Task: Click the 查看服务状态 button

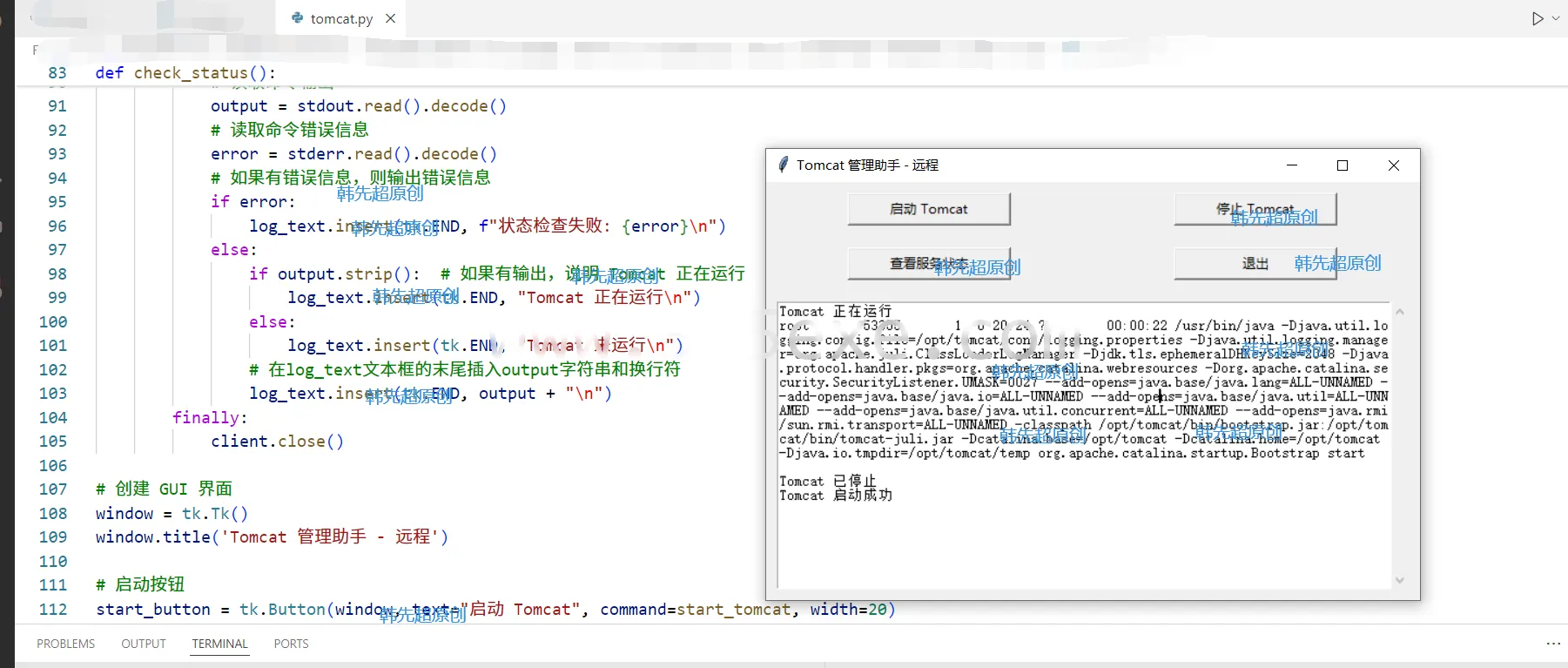Action: (x=929, y=263)
